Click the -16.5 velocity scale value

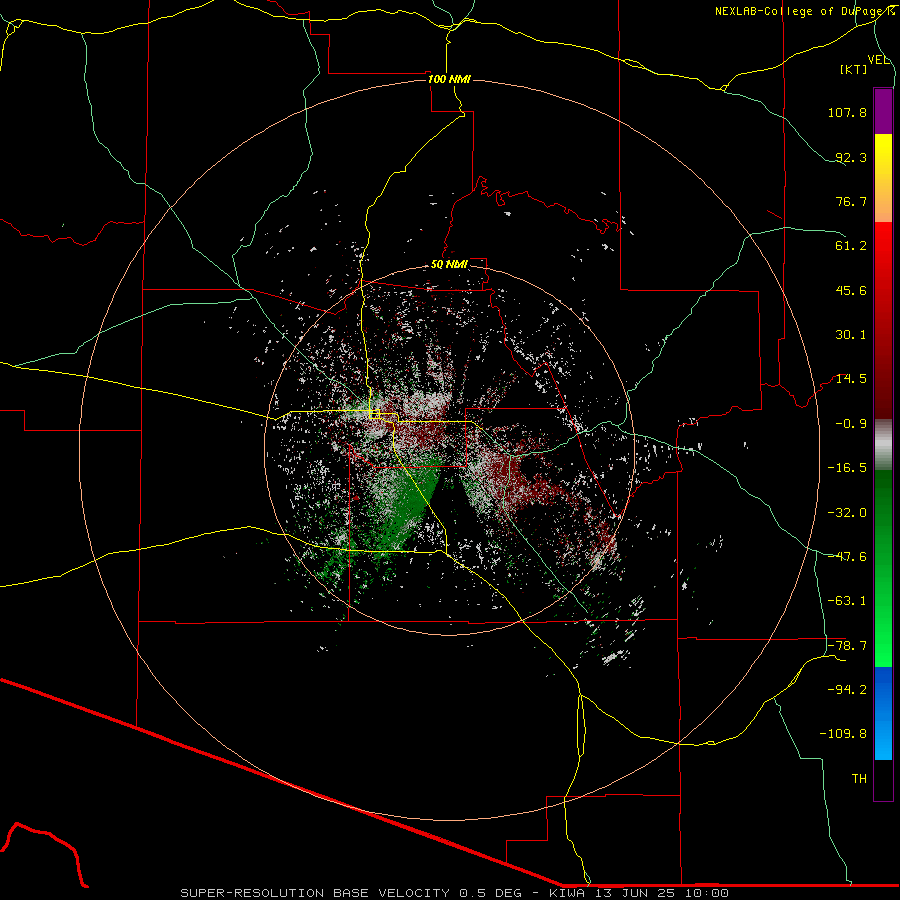(847, 468)
